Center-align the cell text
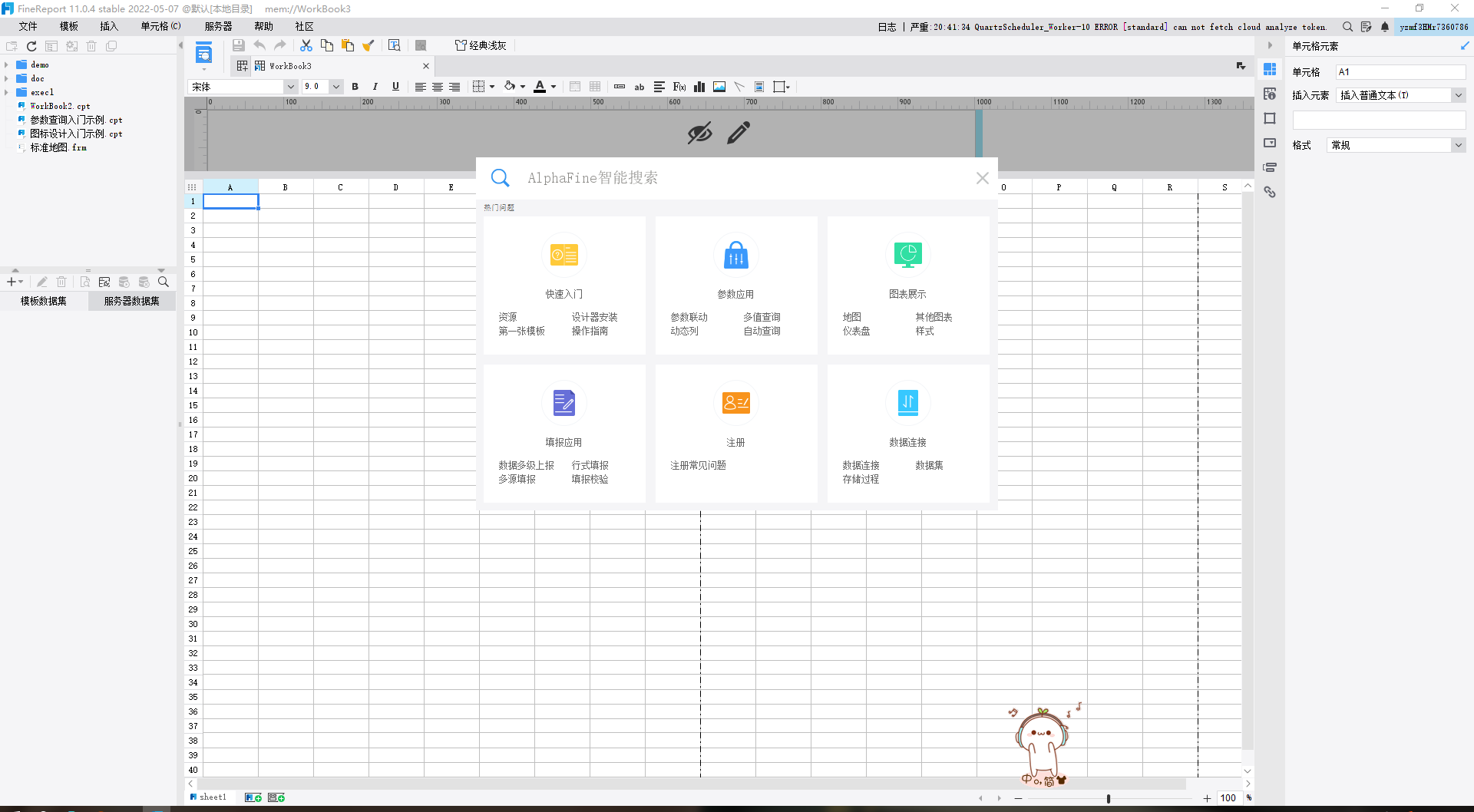1474x812 pixels. pyautogui.click(x=438, y=87)
